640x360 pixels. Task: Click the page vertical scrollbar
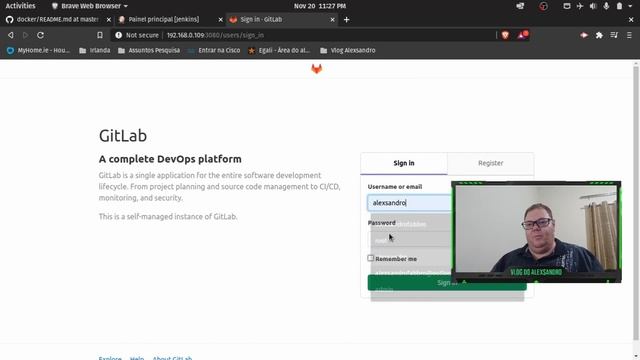point(636,203)
